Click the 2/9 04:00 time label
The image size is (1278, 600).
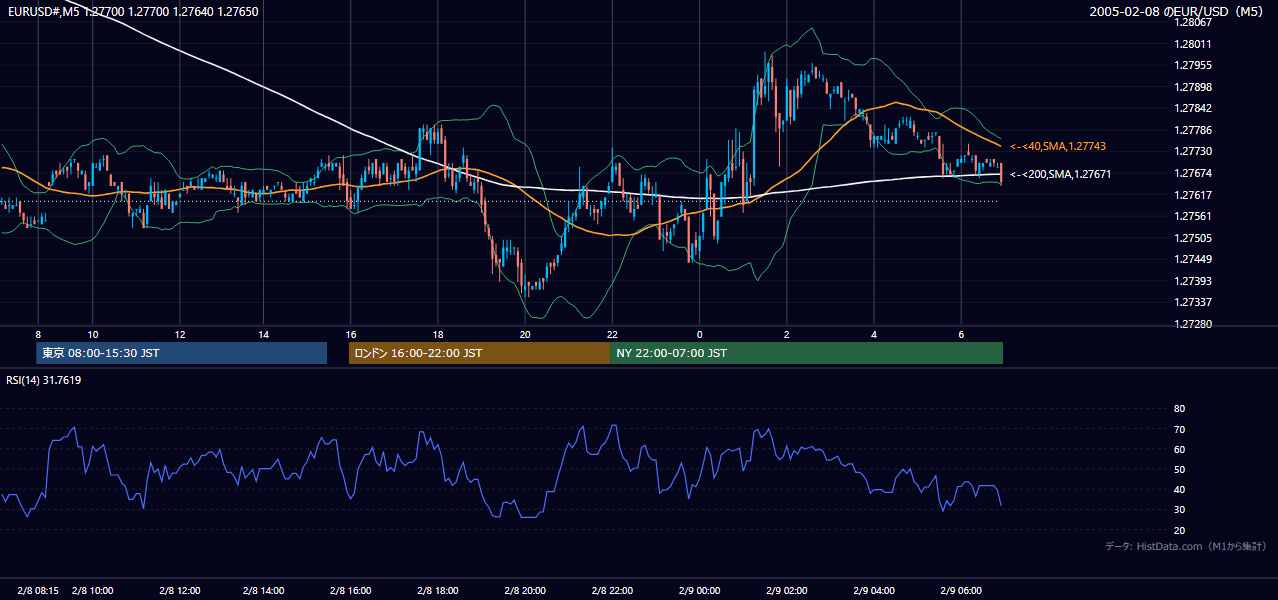pos(874,590)
